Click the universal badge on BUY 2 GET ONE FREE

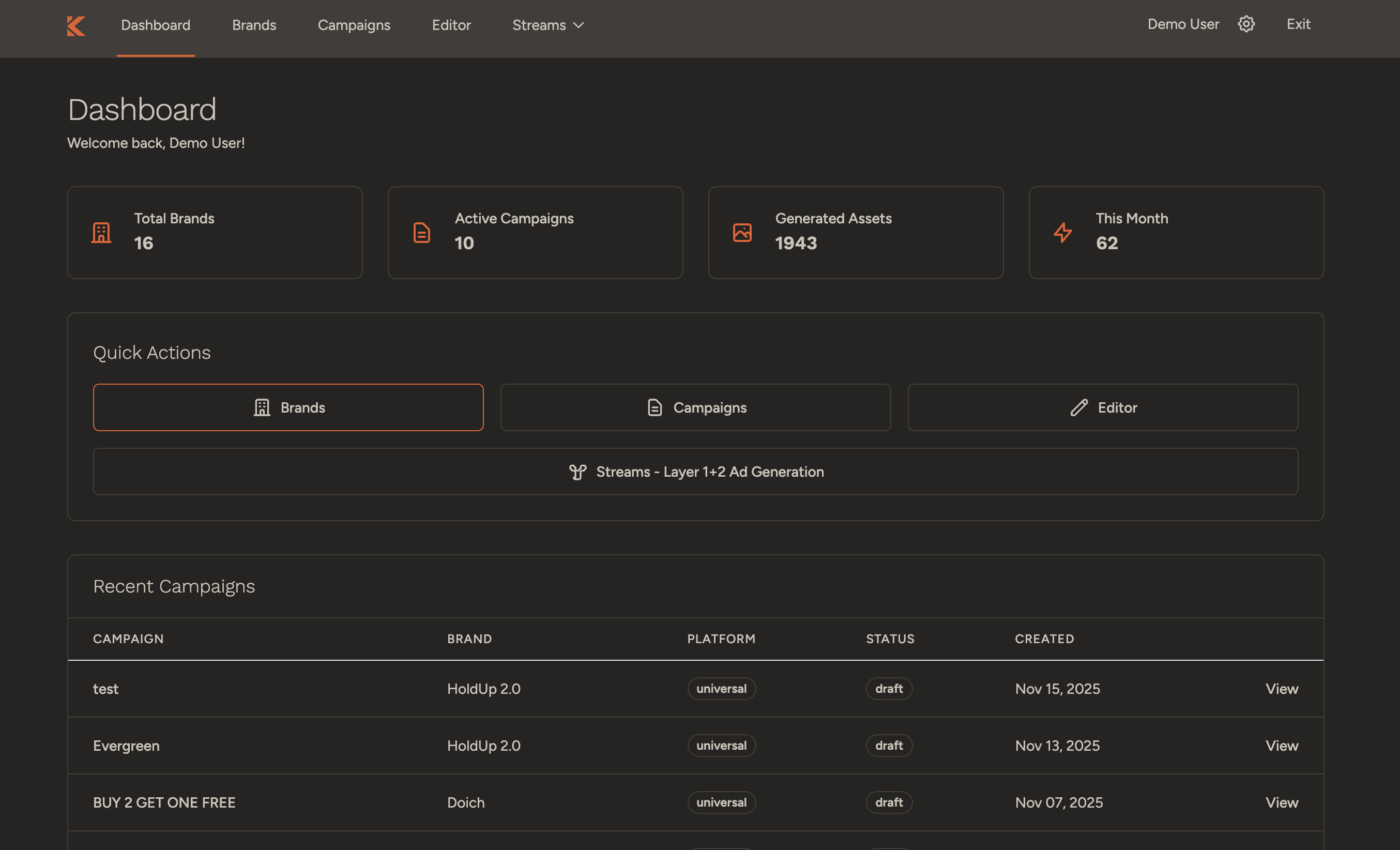click(721, 802)
